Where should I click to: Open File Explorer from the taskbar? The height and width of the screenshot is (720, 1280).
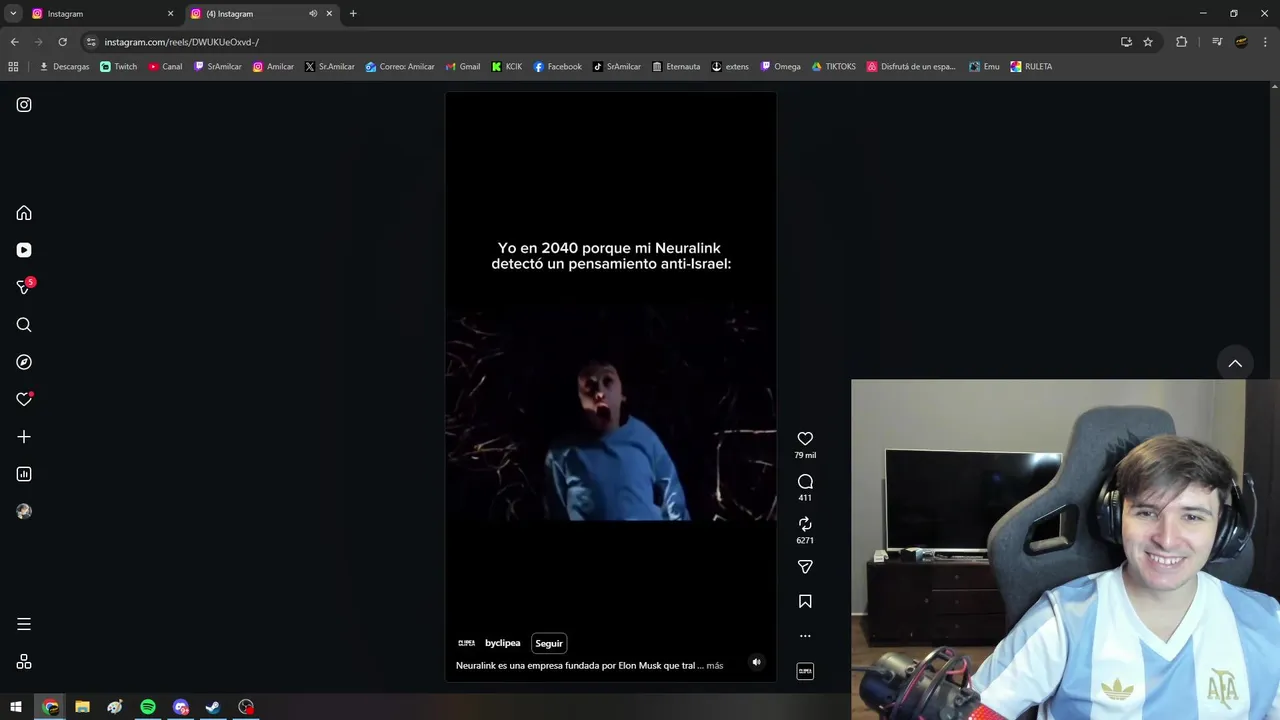click(82, 707)
